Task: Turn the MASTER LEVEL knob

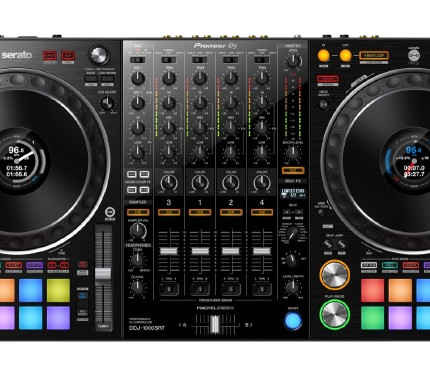Action: [293, 60]
